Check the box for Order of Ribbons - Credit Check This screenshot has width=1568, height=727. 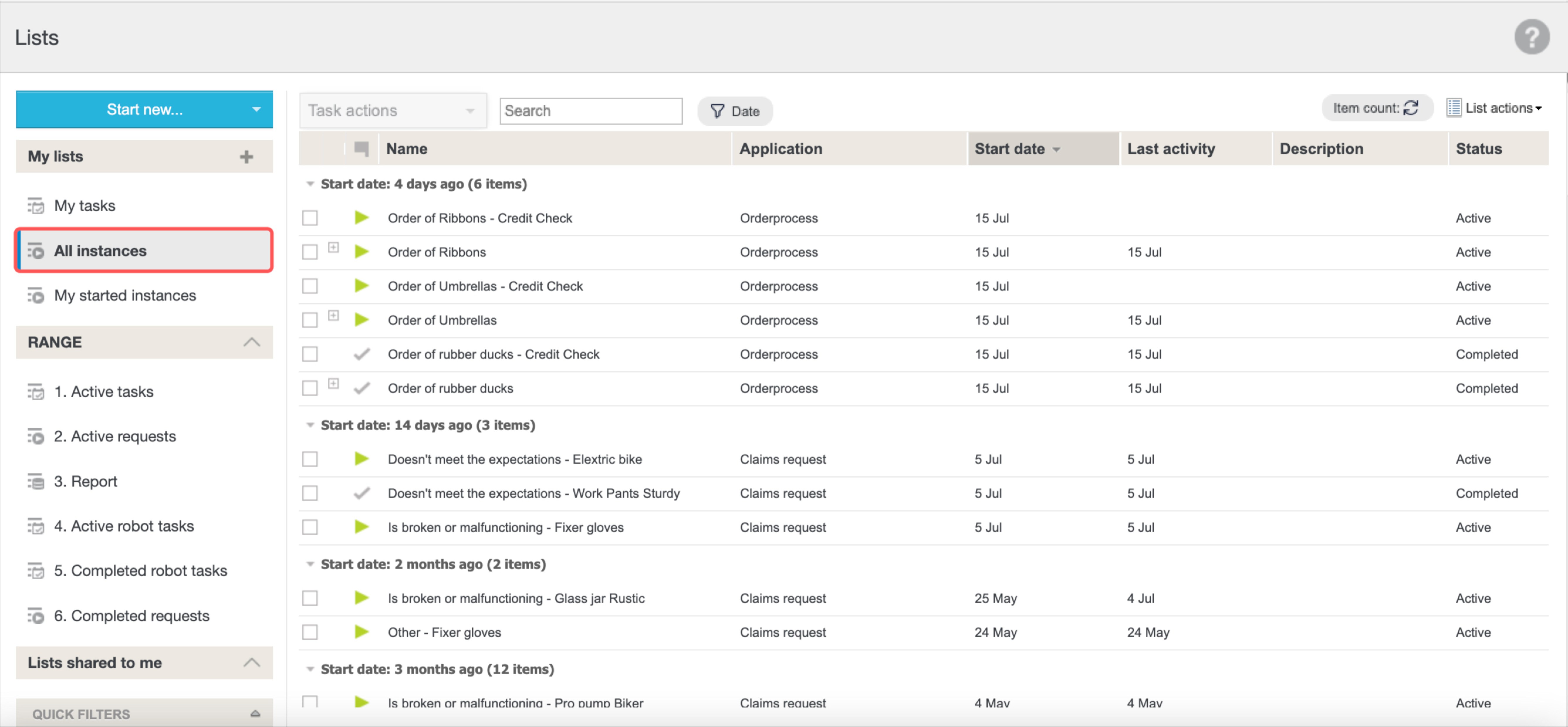310,218
